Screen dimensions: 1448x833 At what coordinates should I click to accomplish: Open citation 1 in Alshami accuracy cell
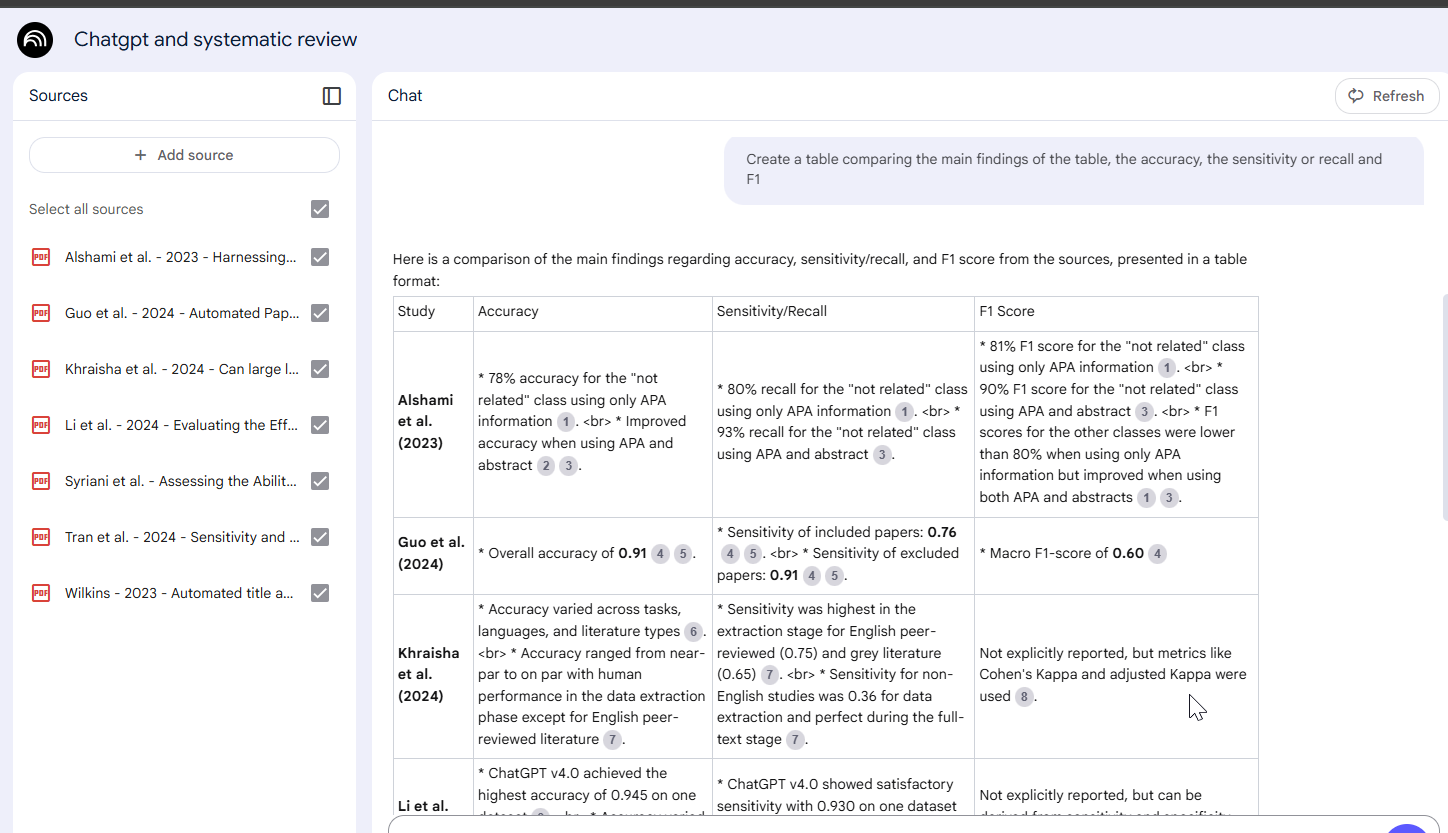point(567,422)
